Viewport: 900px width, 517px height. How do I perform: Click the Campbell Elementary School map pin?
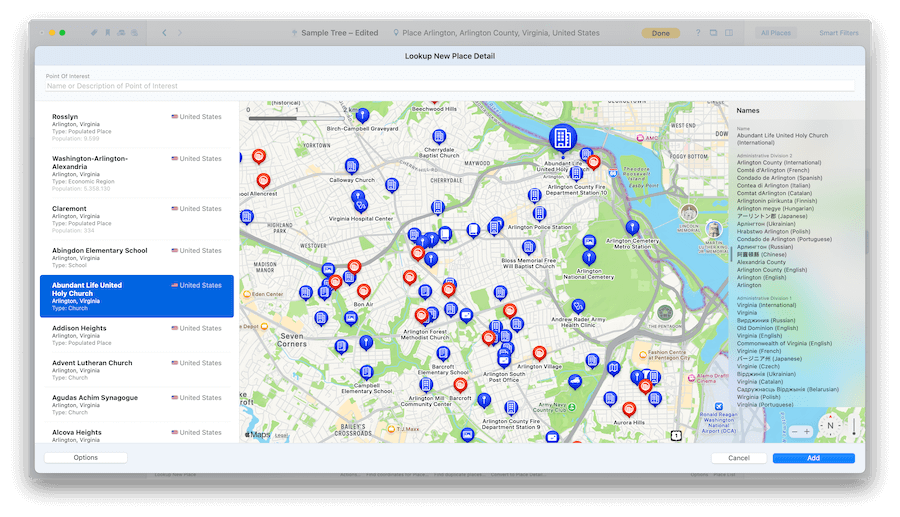366,372
